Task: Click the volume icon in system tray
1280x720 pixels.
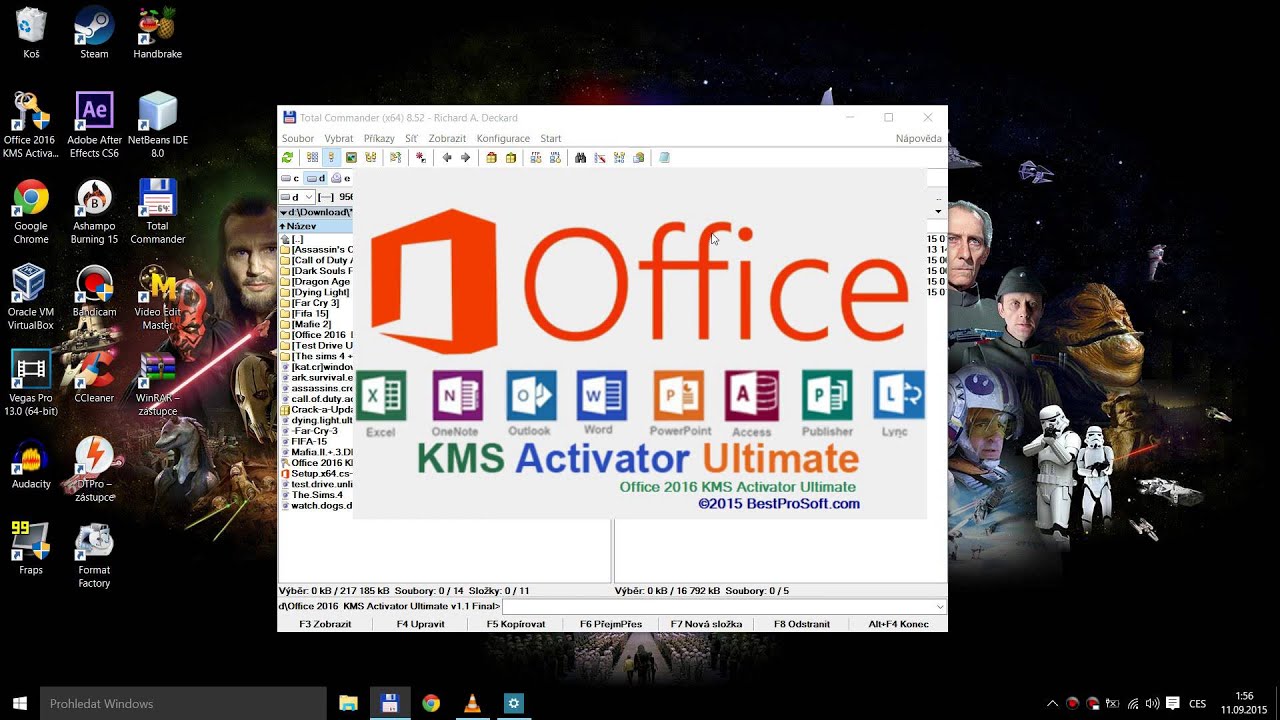Action: [x=1152, y=703]
